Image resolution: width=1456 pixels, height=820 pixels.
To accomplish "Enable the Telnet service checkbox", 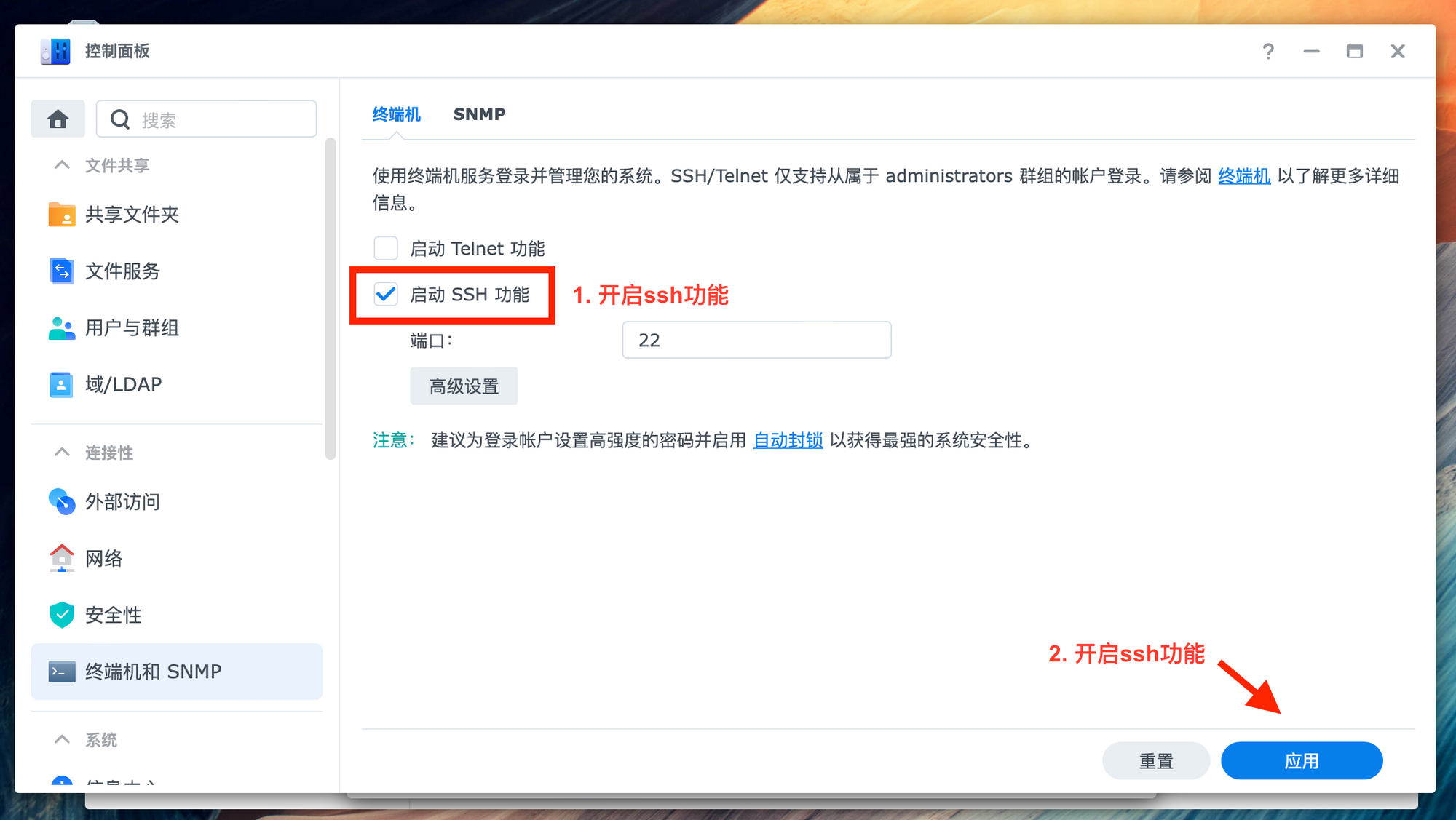I will pos(386,248).
